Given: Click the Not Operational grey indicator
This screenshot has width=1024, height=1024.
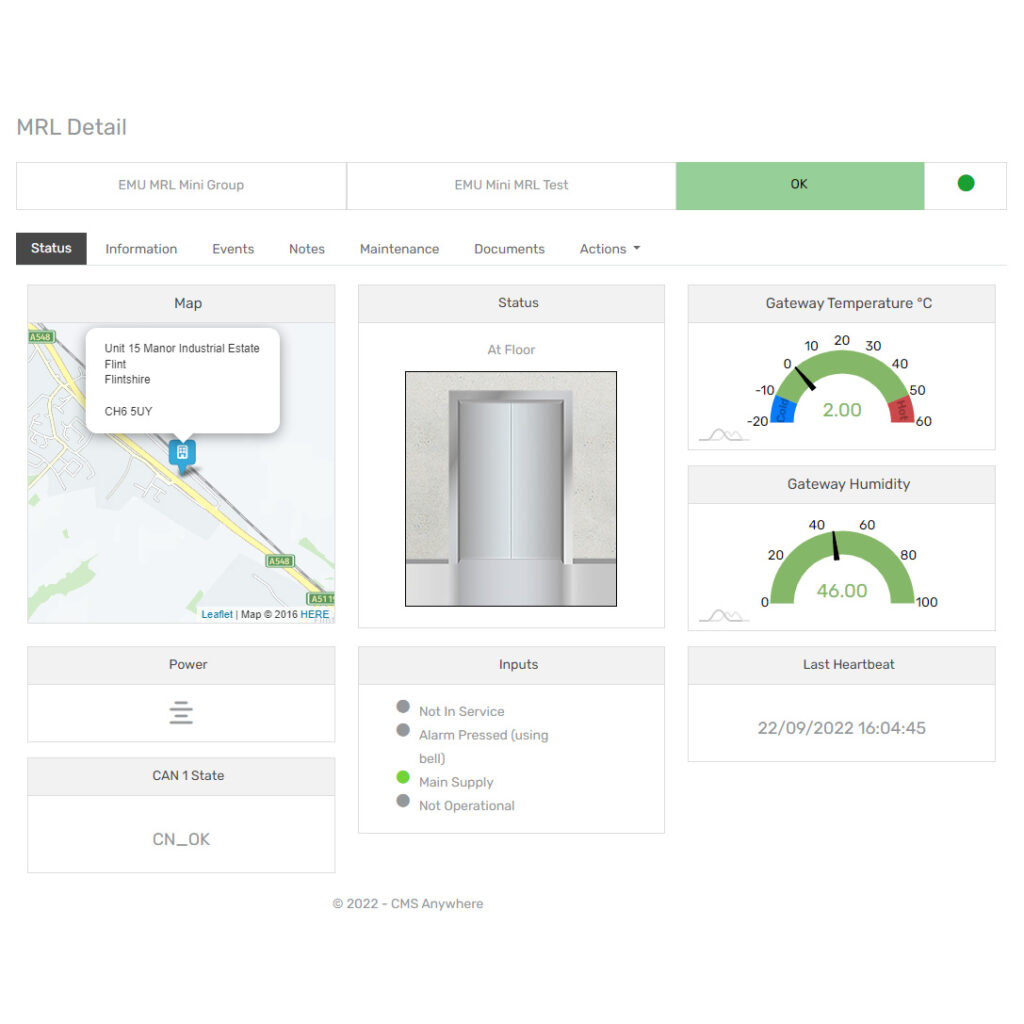Looking at the screenshot, I should click(403, 801).
